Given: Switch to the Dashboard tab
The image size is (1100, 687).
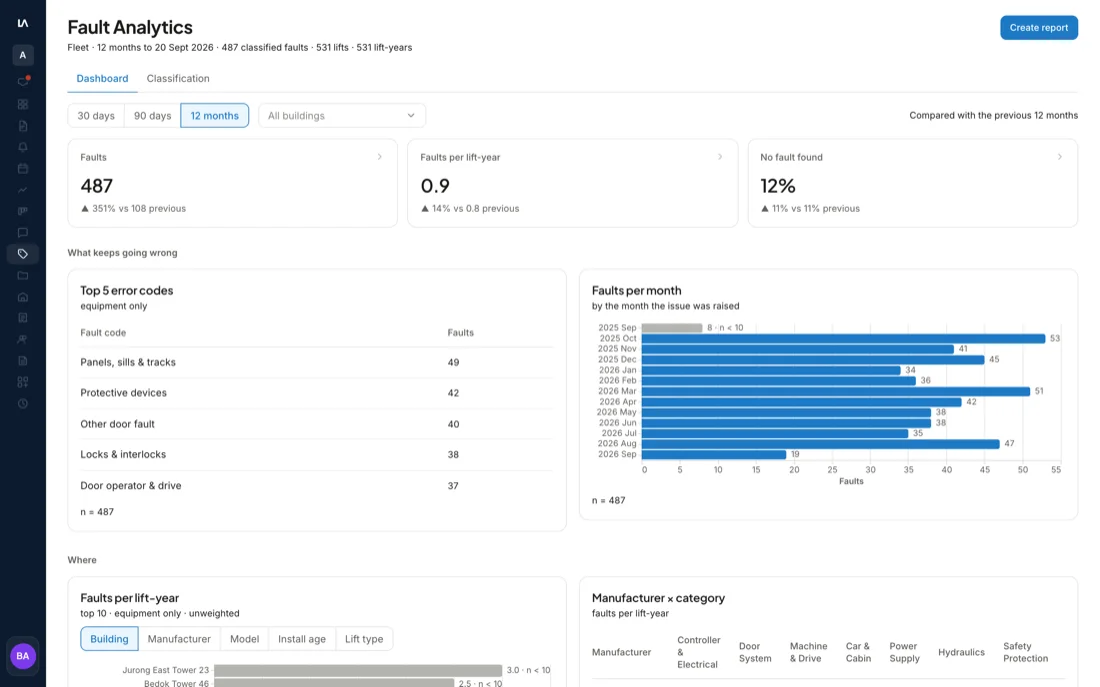Looking at the screenshot, I should [102, 79].
